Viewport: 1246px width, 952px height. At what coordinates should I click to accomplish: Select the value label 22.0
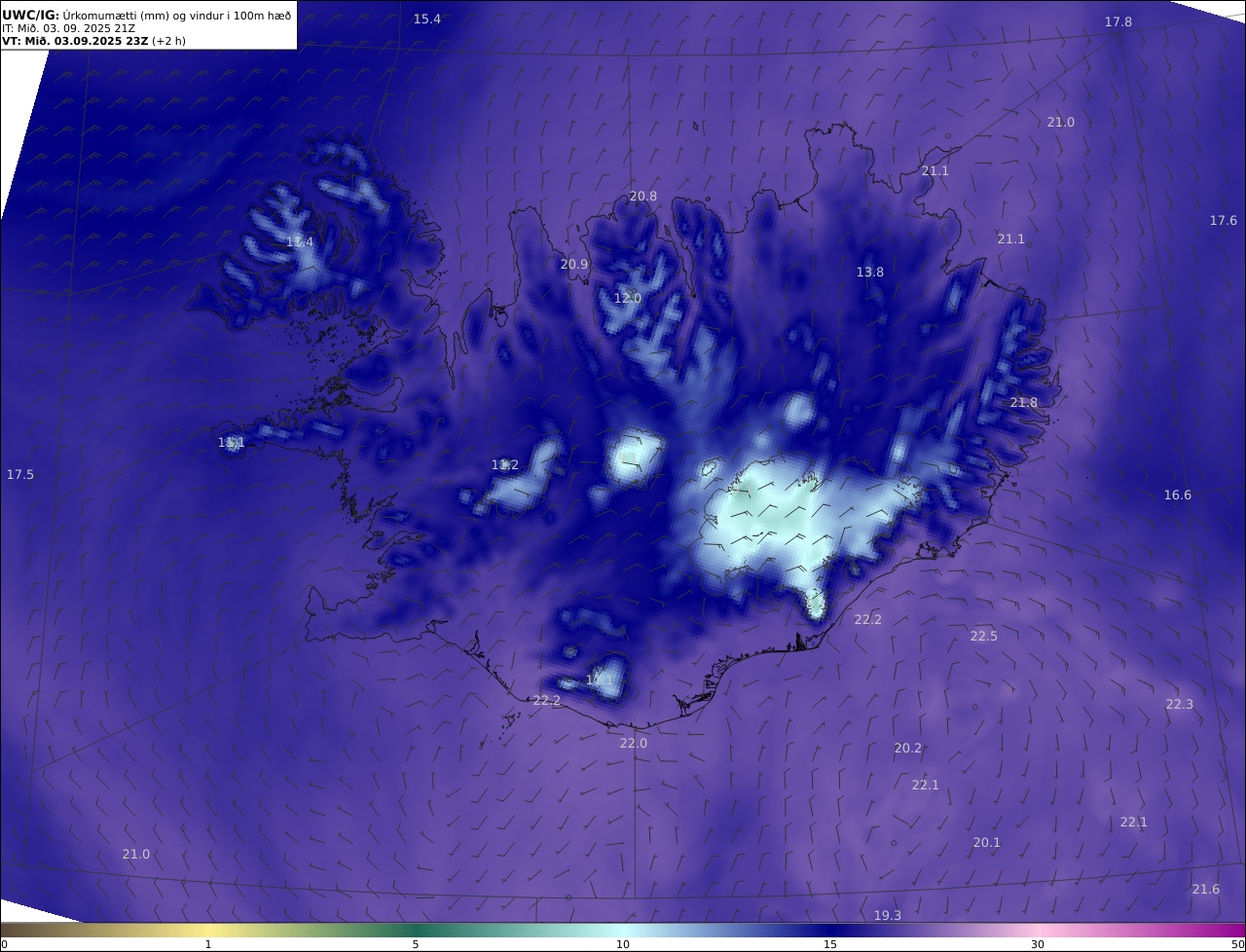[634, 744]
